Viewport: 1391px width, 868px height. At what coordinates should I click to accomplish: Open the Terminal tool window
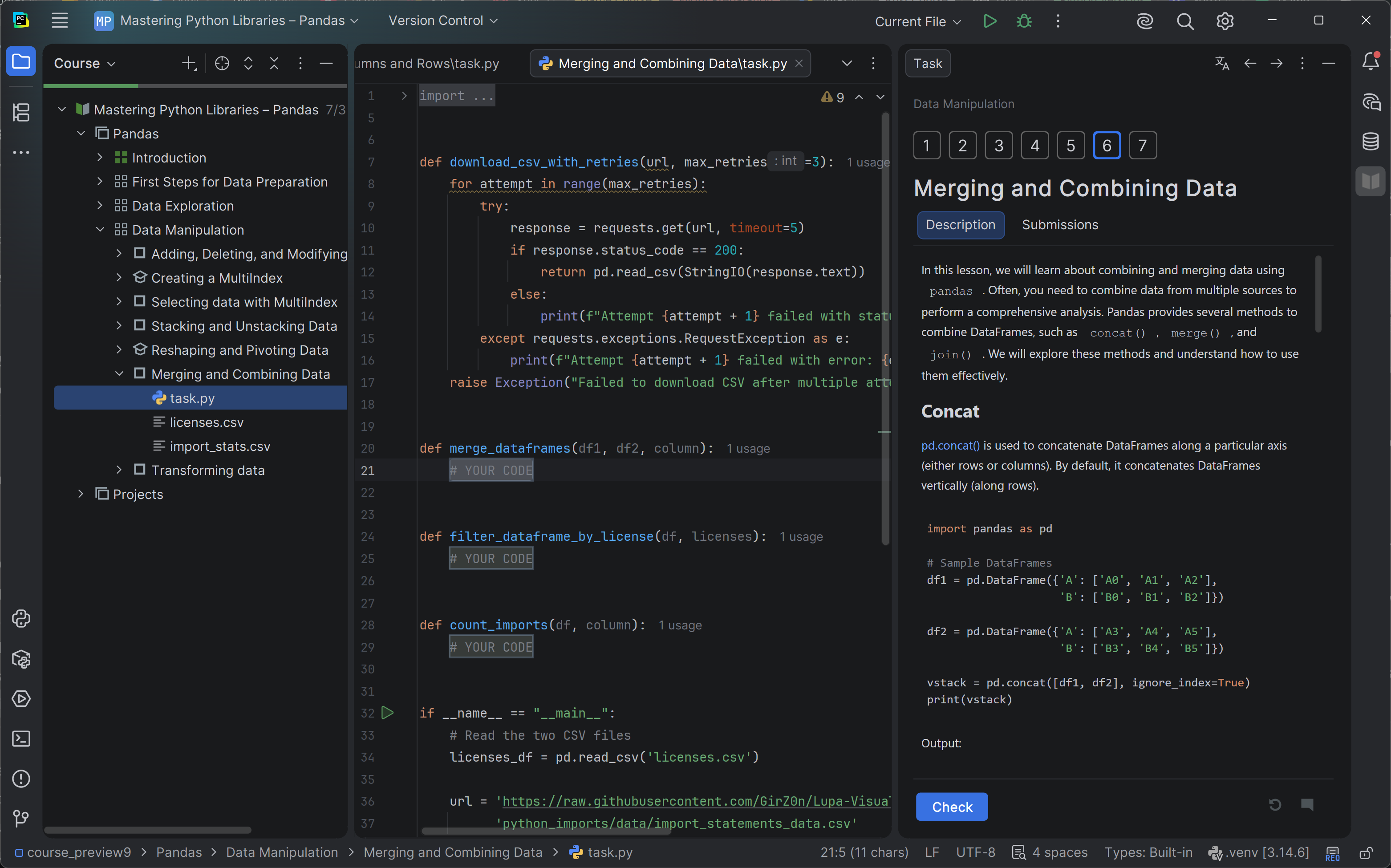click(21, 739)
